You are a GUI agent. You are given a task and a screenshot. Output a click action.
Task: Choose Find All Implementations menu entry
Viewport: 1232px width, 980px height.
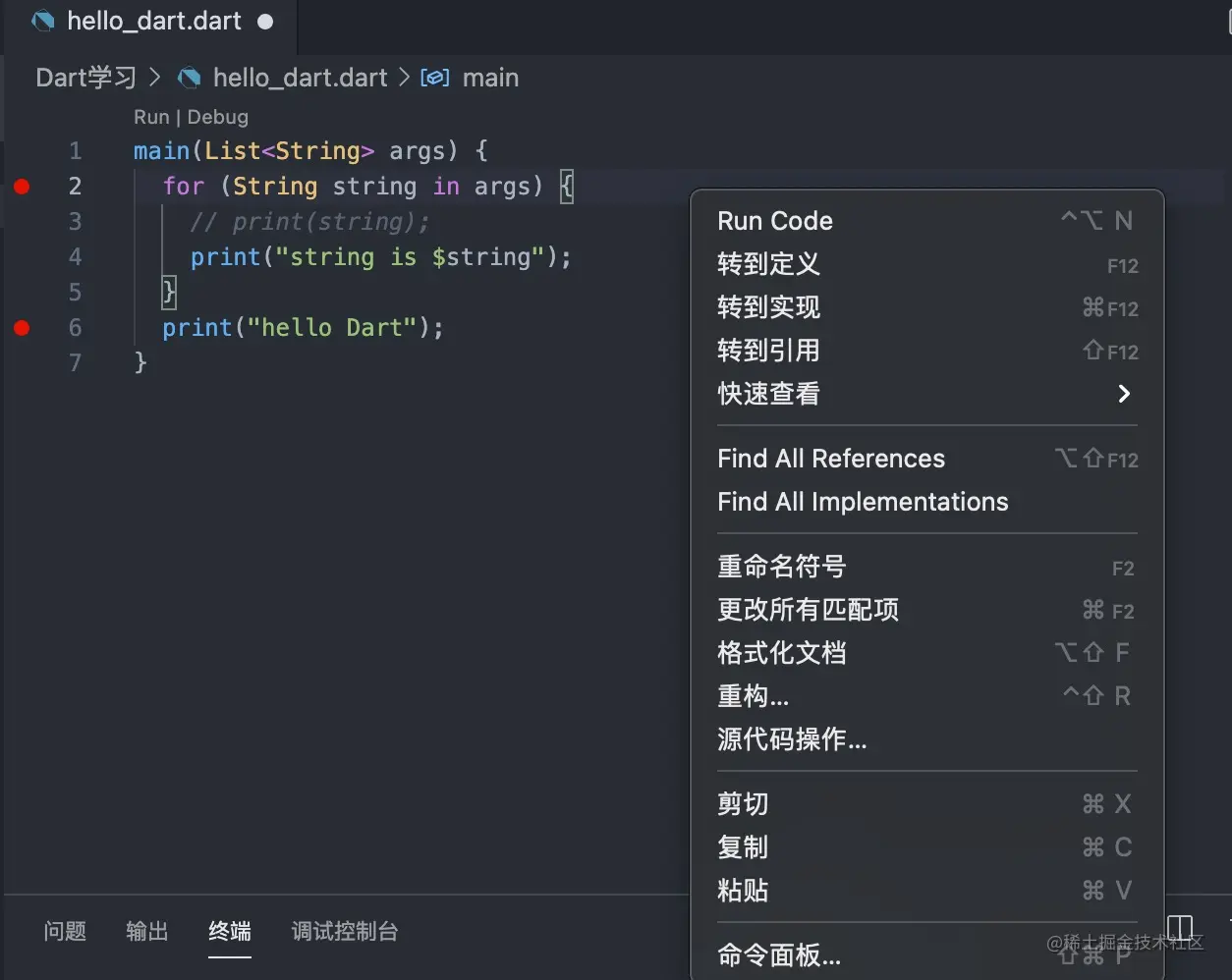tap(926, 502)
